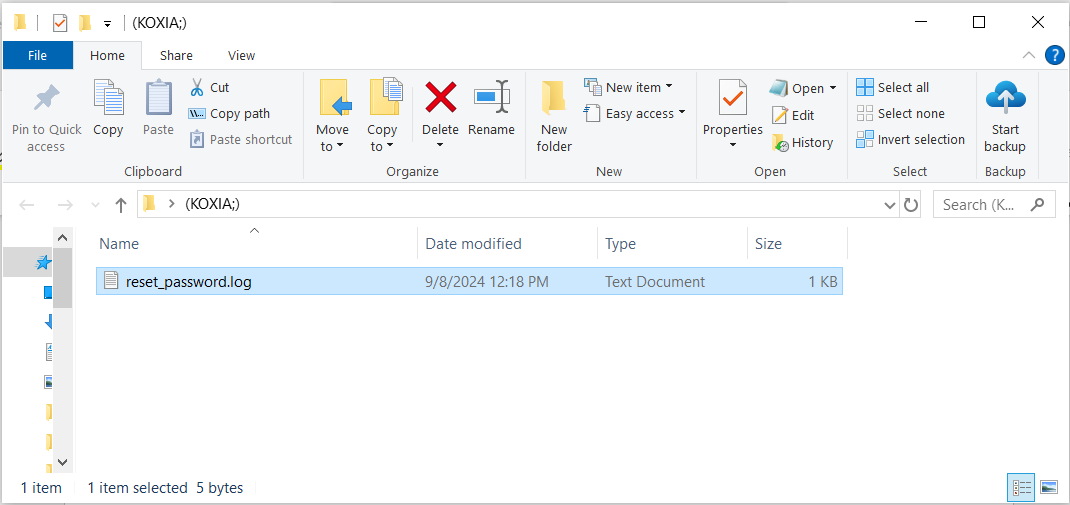Switch to the Share tab
This screenshot has height=505, width=1070.
176,55
